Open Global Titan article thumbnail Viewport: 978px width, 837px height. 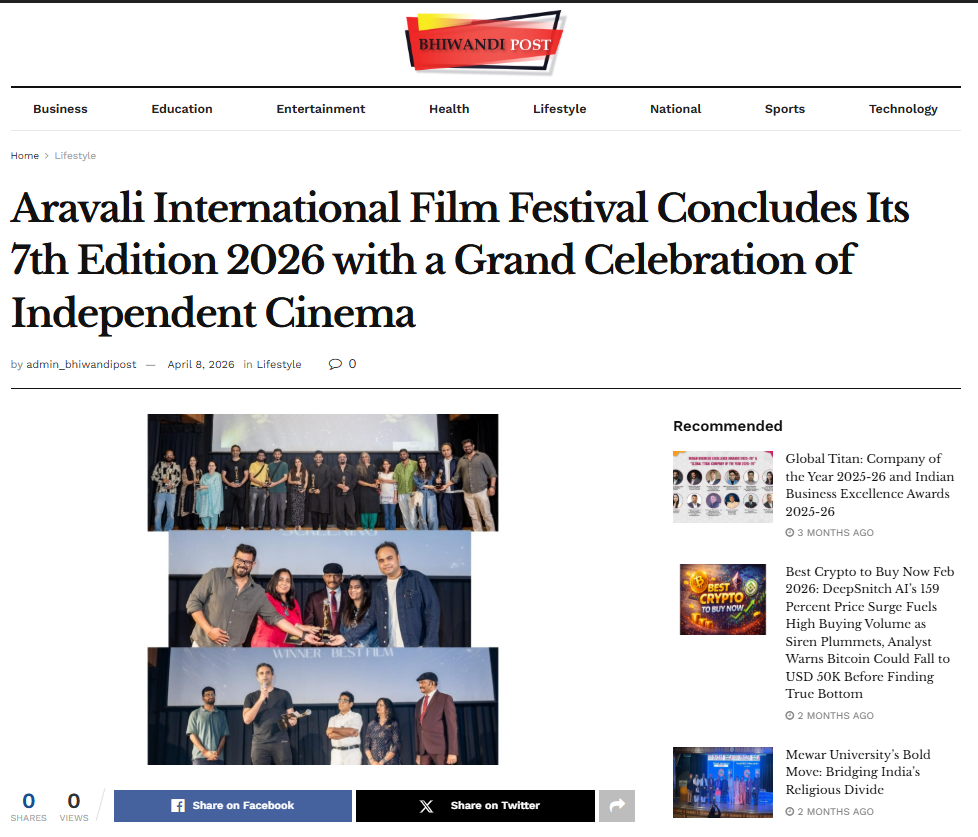click(x=722, y=487)
